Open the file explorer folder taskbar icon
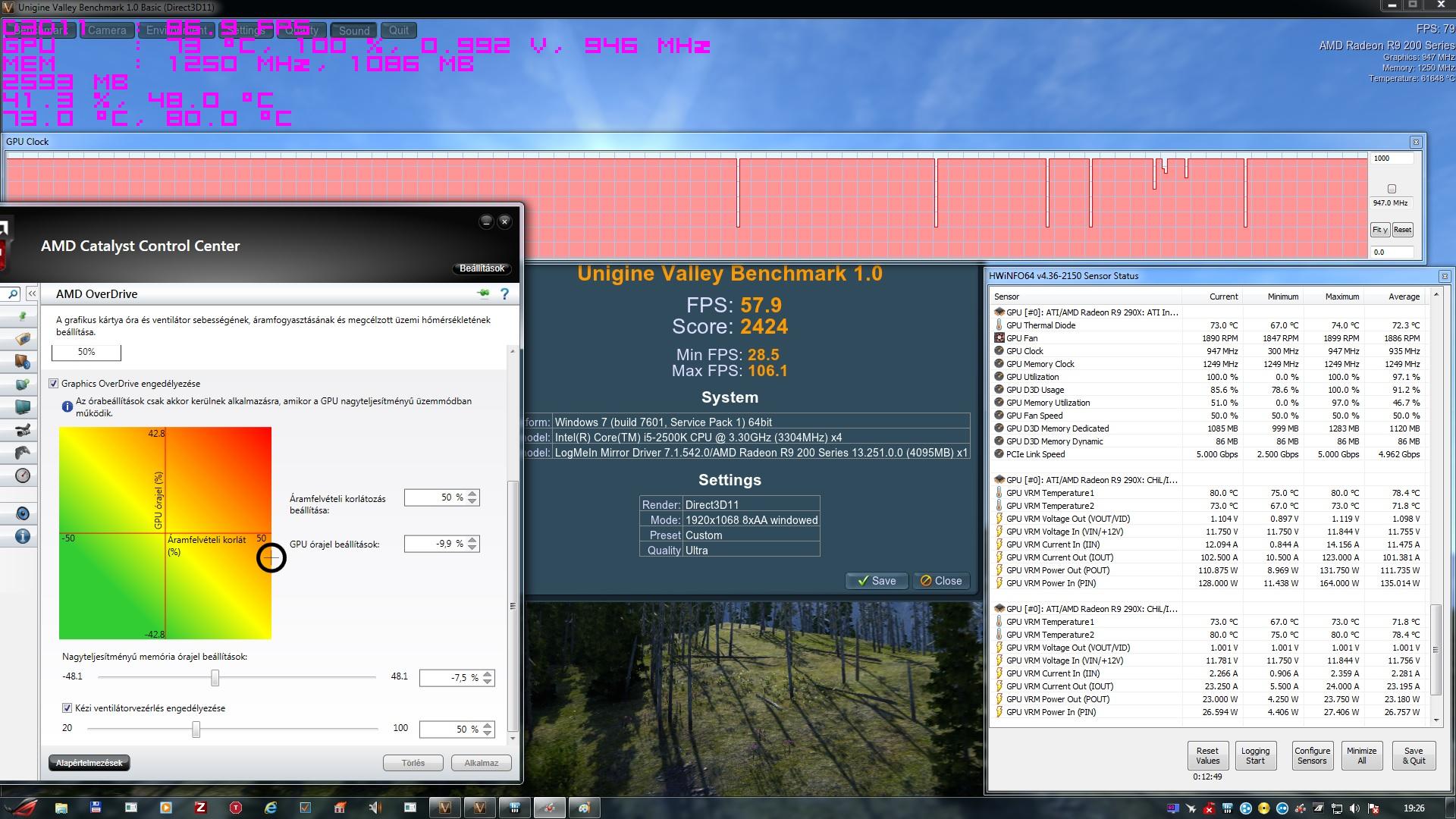1456x819 pixels. [x=61, y=808]
